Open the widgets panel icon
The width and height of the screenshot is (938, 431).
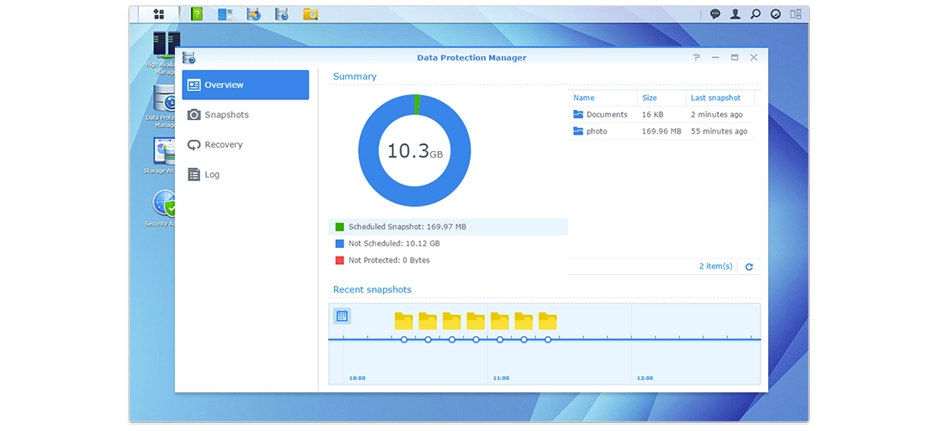pyautogui.click(x=796, y=14)
